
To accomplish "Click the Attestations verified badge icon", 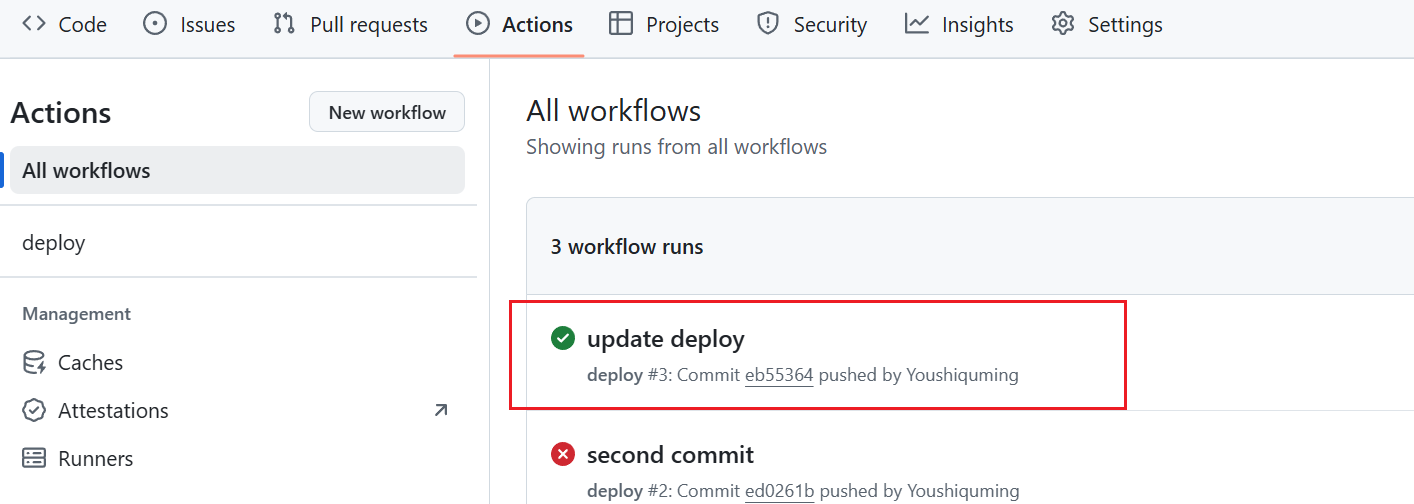I will click(x=34, y=410).
